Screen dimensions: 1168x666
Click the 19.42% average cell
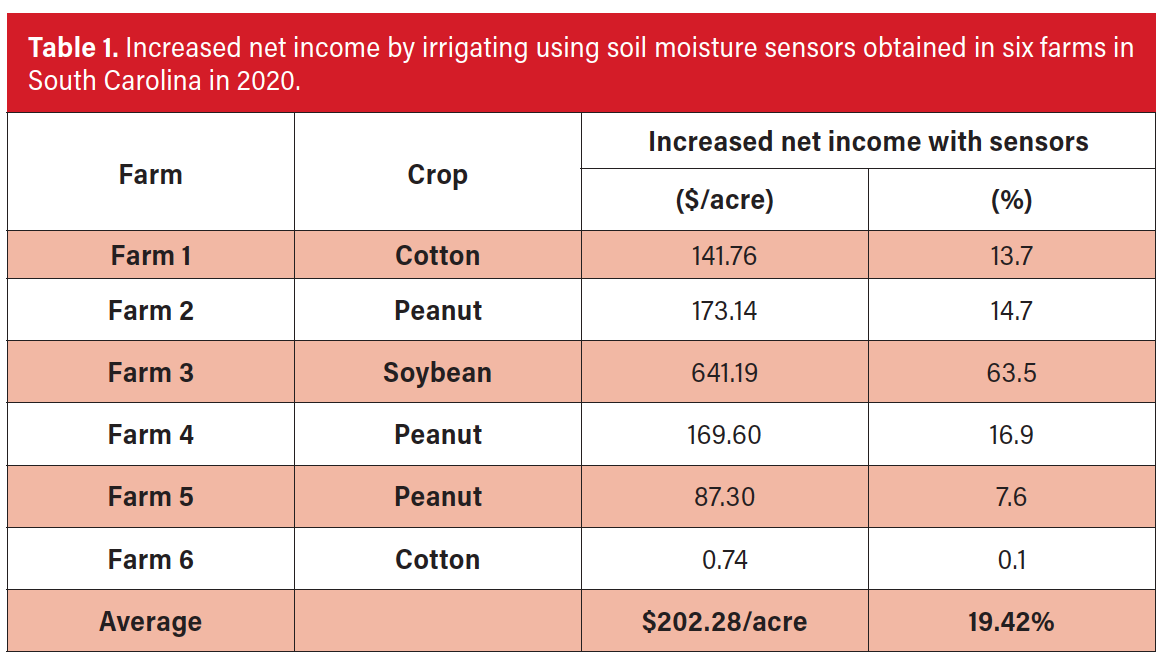tap(1011, 622)
